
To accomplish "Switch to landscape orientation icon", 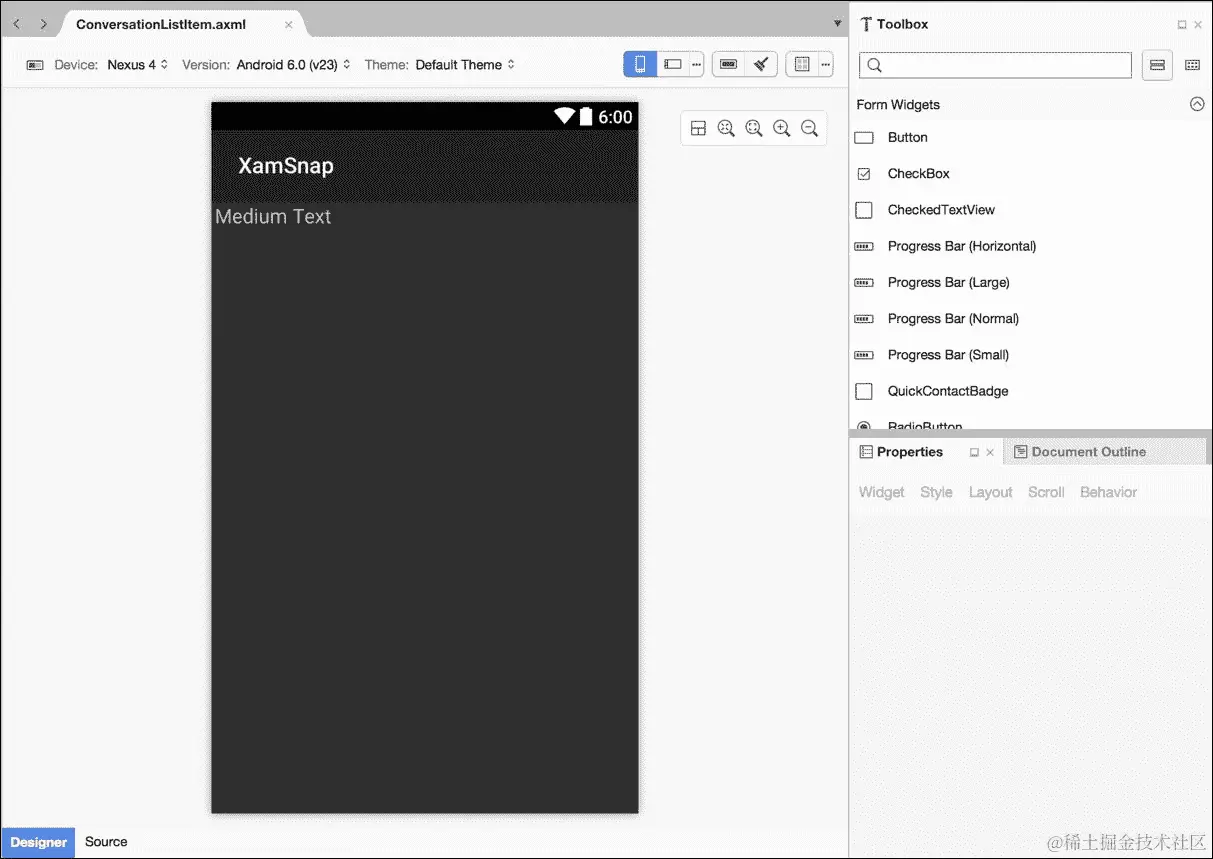I will pyautogui.click(x=672, y=64).
